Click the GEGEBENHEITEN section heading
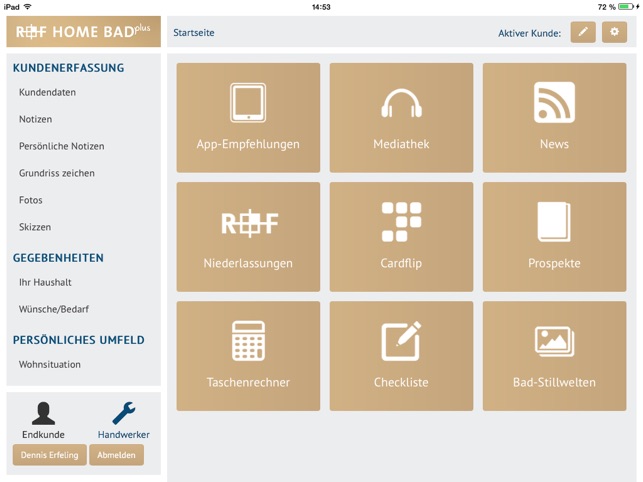 (58, 258)
